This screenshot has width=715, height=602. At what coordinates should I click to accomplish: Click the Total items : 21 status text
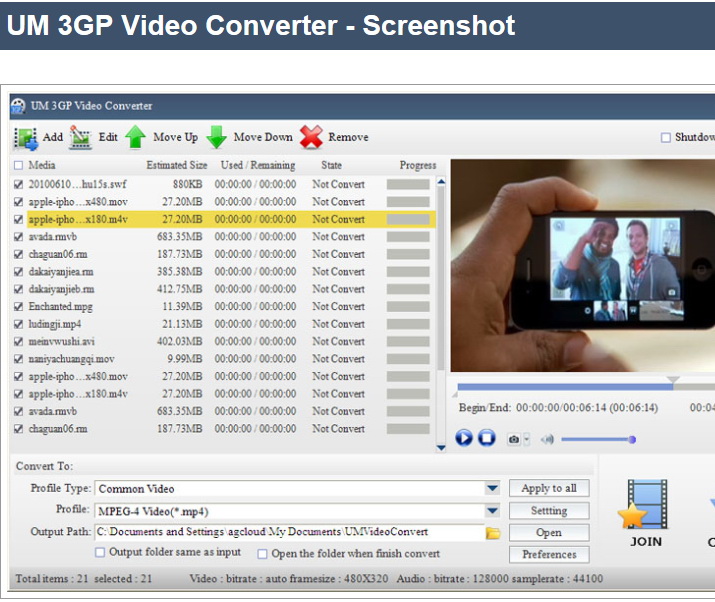pos(52,579)
